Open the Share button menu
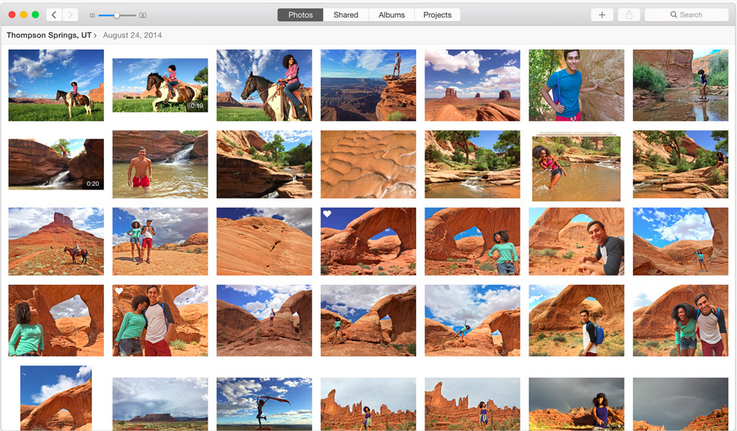Screen dimensions: 737x431 [x=629, y=15]
